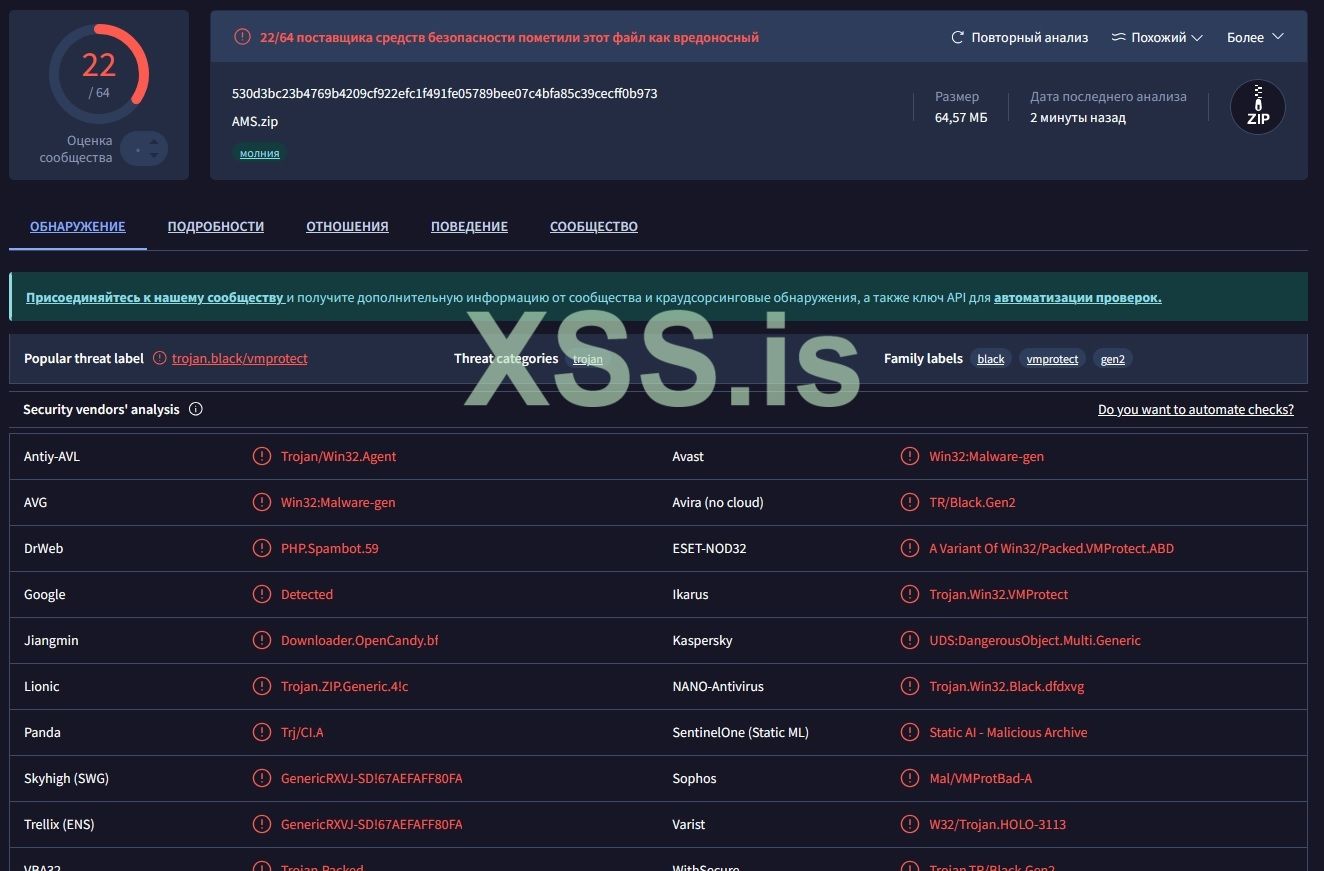
Task: Click the warning icon in NANO-Antivirus row
Action: point(910,686)
